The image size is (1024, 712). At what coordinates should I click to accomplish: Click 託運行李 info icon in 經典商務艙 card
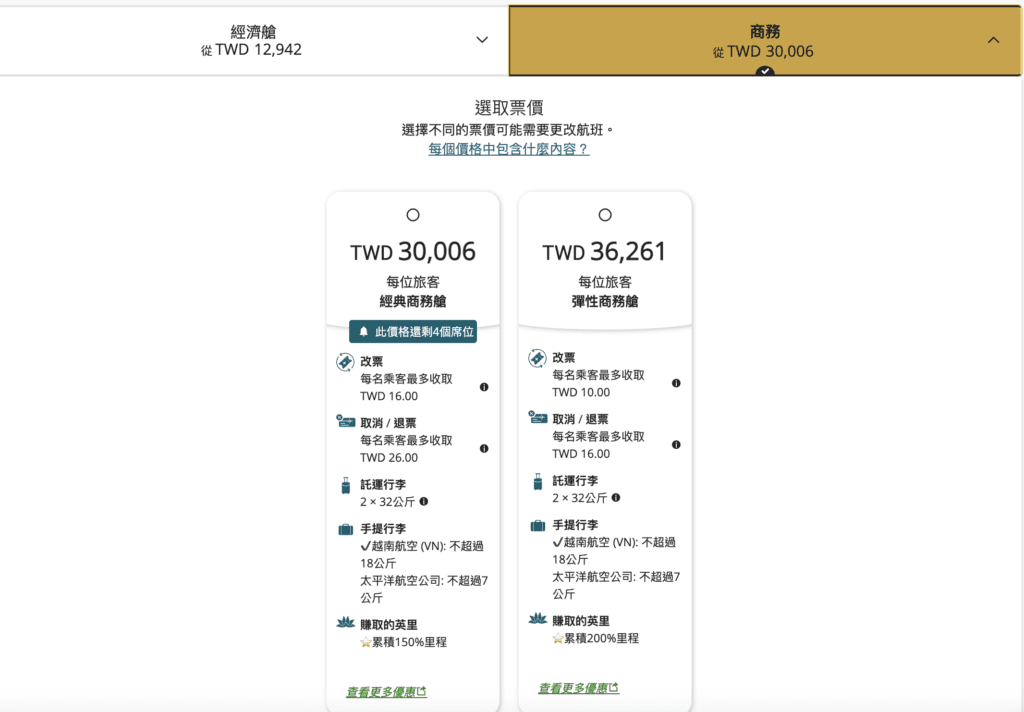(424, 501)
